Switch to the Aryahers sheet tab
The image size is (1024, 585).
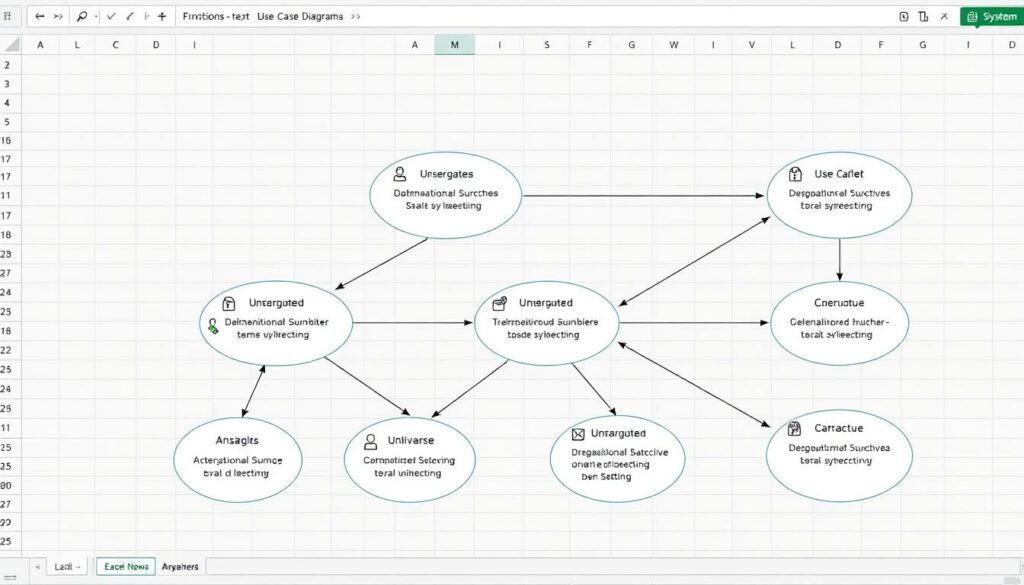180,566
